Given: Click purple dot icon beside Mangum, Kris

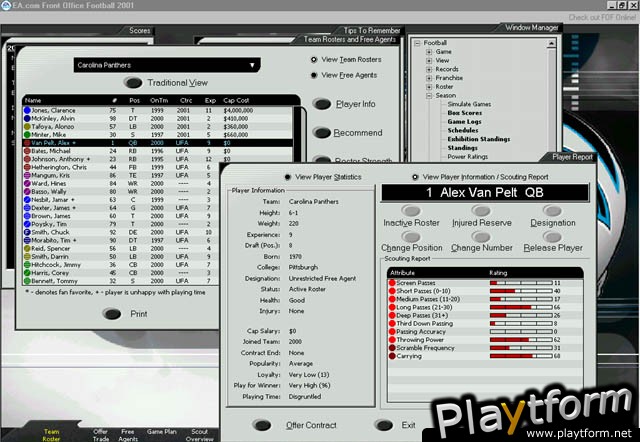Looking at the screenshot, I should pos(27,175).
